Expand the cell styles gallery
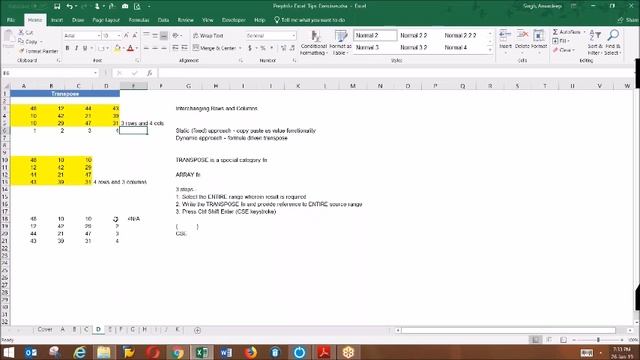 (490, 50)
